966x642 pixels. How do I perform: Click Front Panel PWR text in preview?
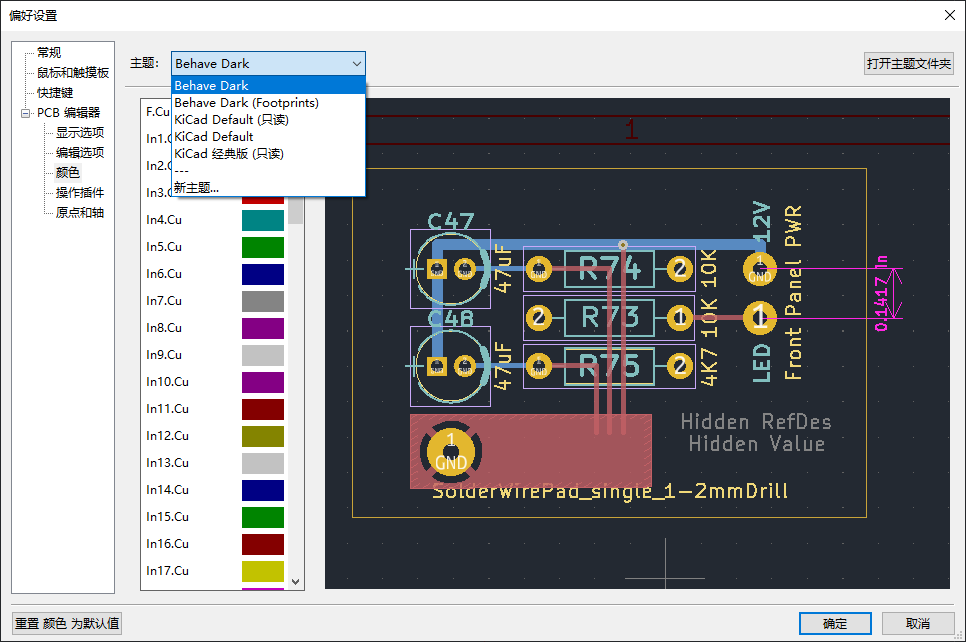pyautogui.click(x=793, y=293)
